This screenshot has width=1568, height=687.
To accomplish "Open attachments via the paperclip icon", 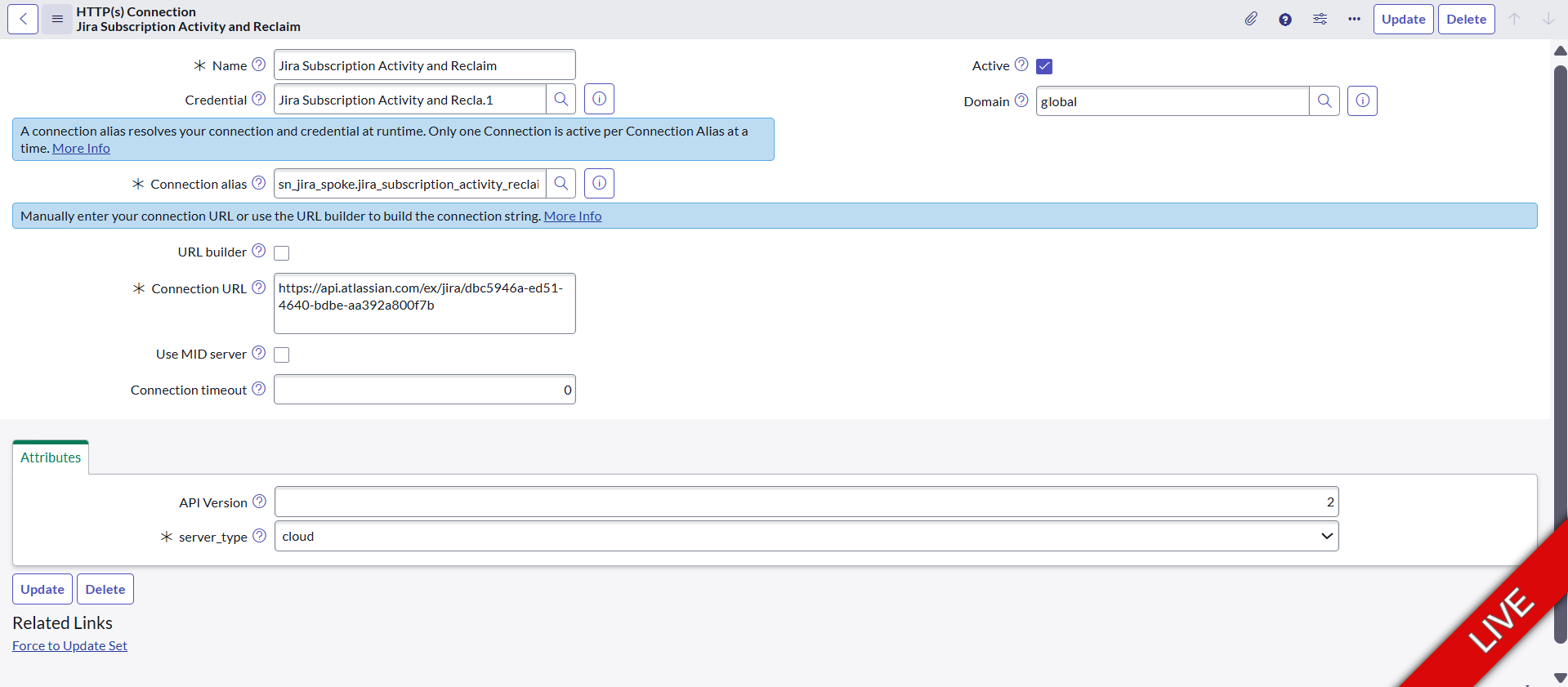I will pos(1251,20).
